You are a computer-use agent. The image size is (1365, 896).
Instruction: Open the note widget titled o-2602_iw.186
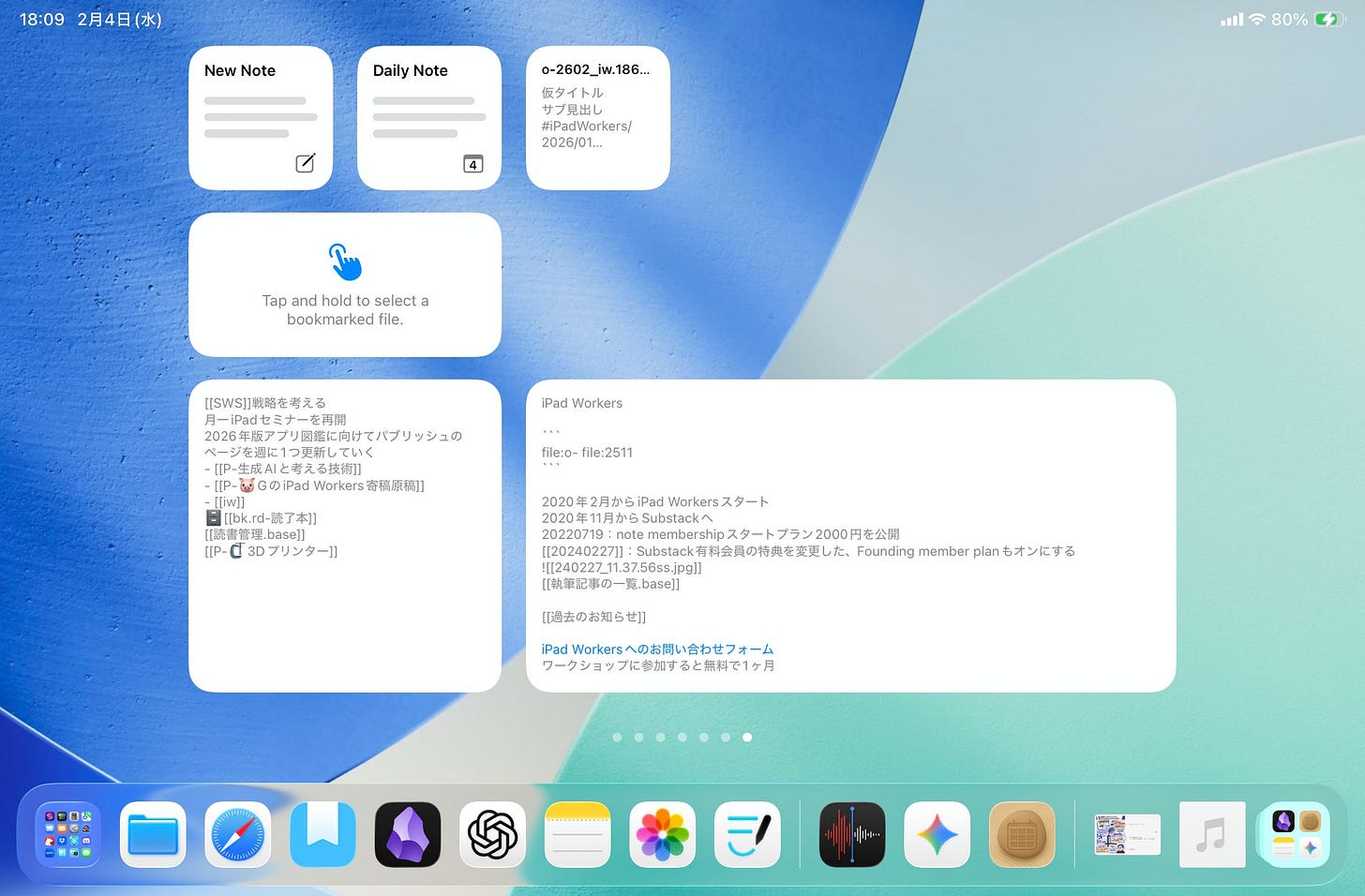597,117
